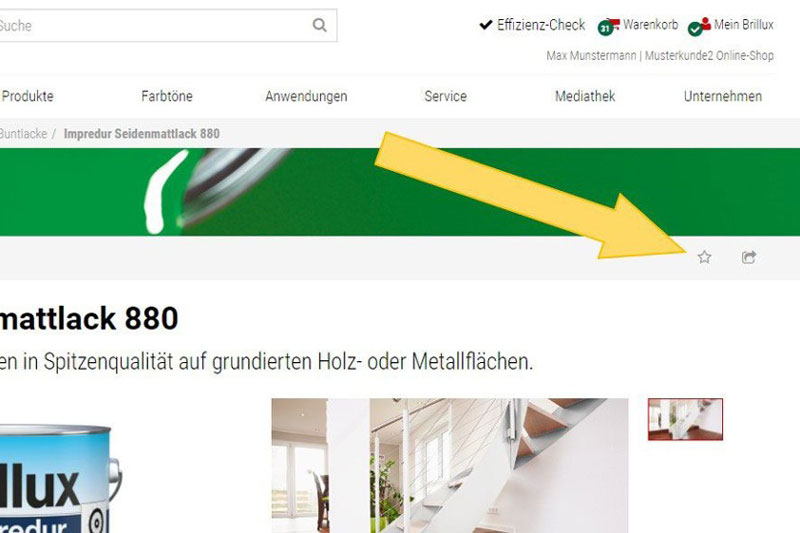Add product to favorites star icon

coord(704,257)
